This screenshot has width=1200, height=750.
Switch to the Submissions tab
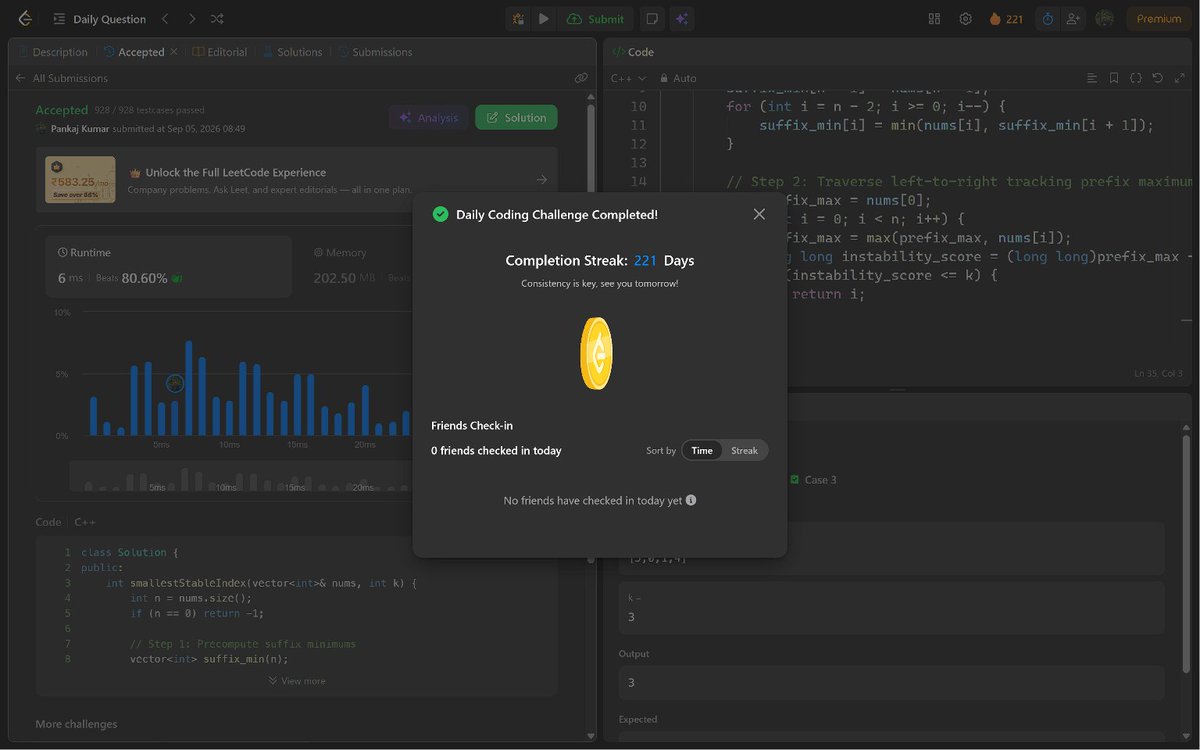(x=374, y=52)
